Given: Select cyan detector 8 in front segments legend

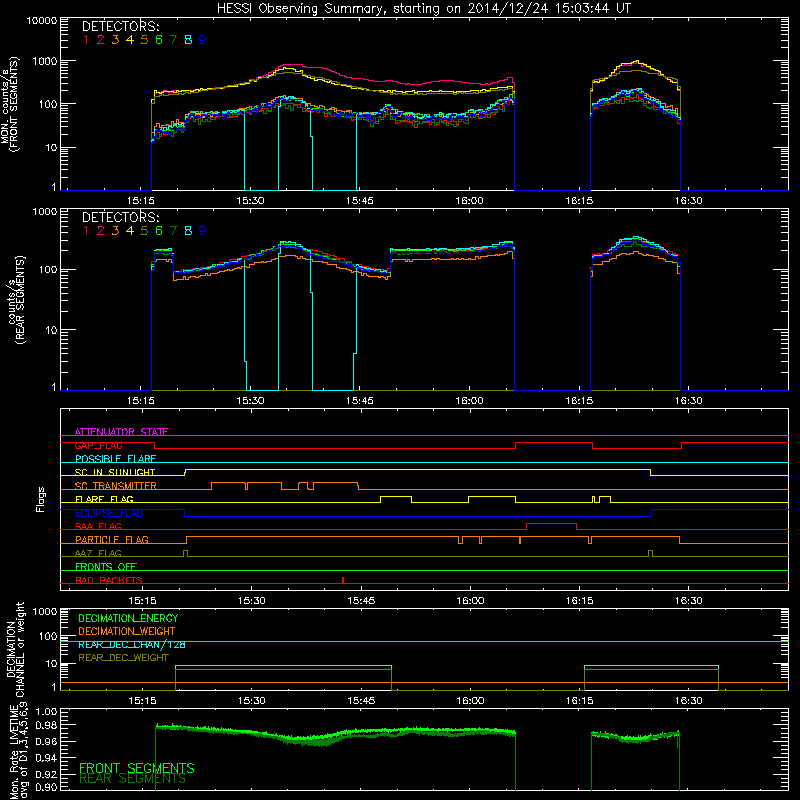Looking at the screenshot, I should click(x=188, y=40).
